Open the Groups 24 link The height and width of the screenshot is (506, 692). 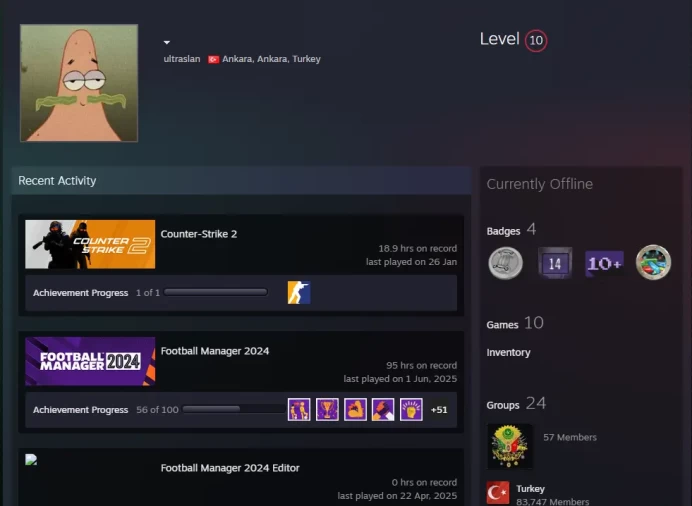[x=516, y=404]
